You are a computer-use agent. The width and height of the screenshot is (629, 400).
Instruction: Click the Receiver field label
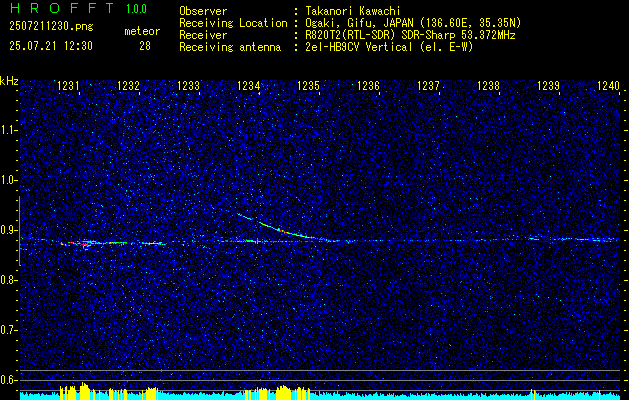[x=203, y=35]
